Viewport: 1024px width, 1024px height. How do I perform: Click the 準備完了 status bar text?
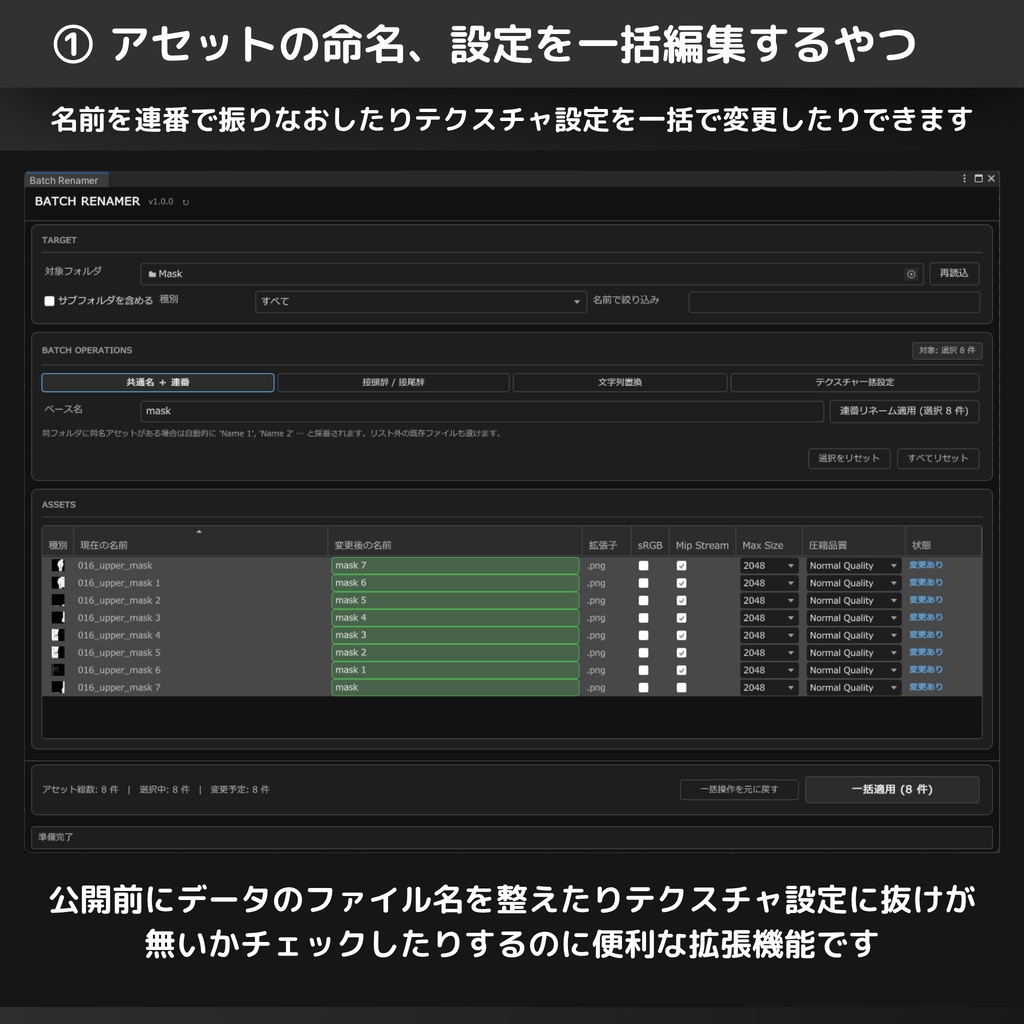(x=56, y=837)
